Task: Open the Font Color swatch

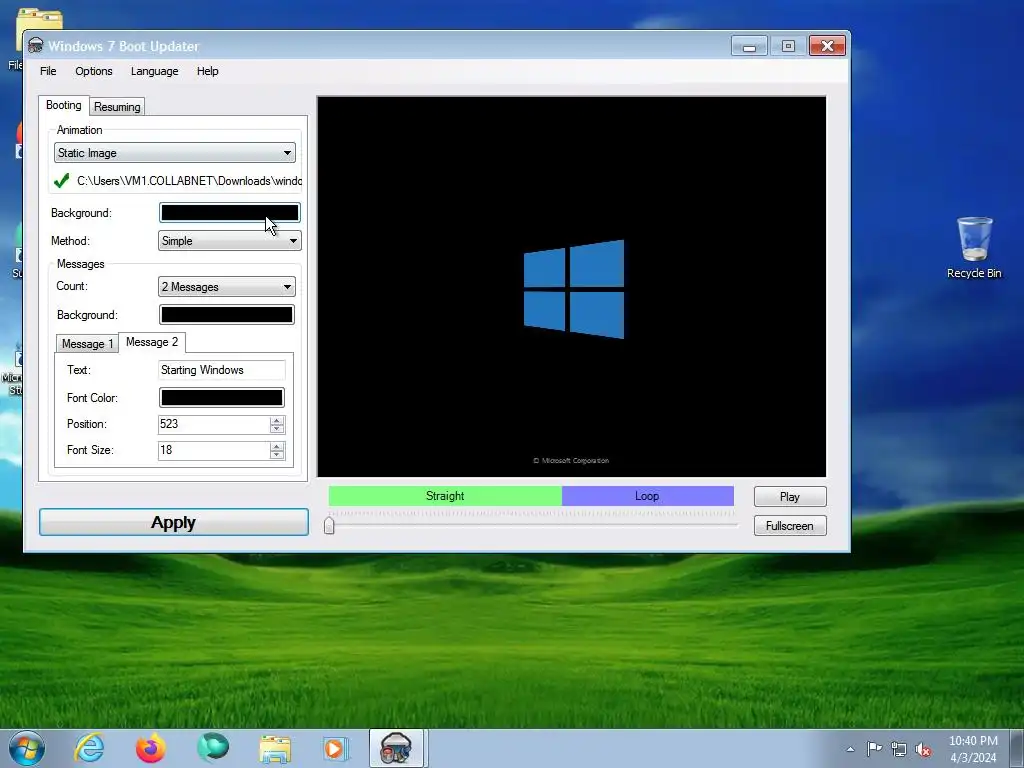Action: 221,398
